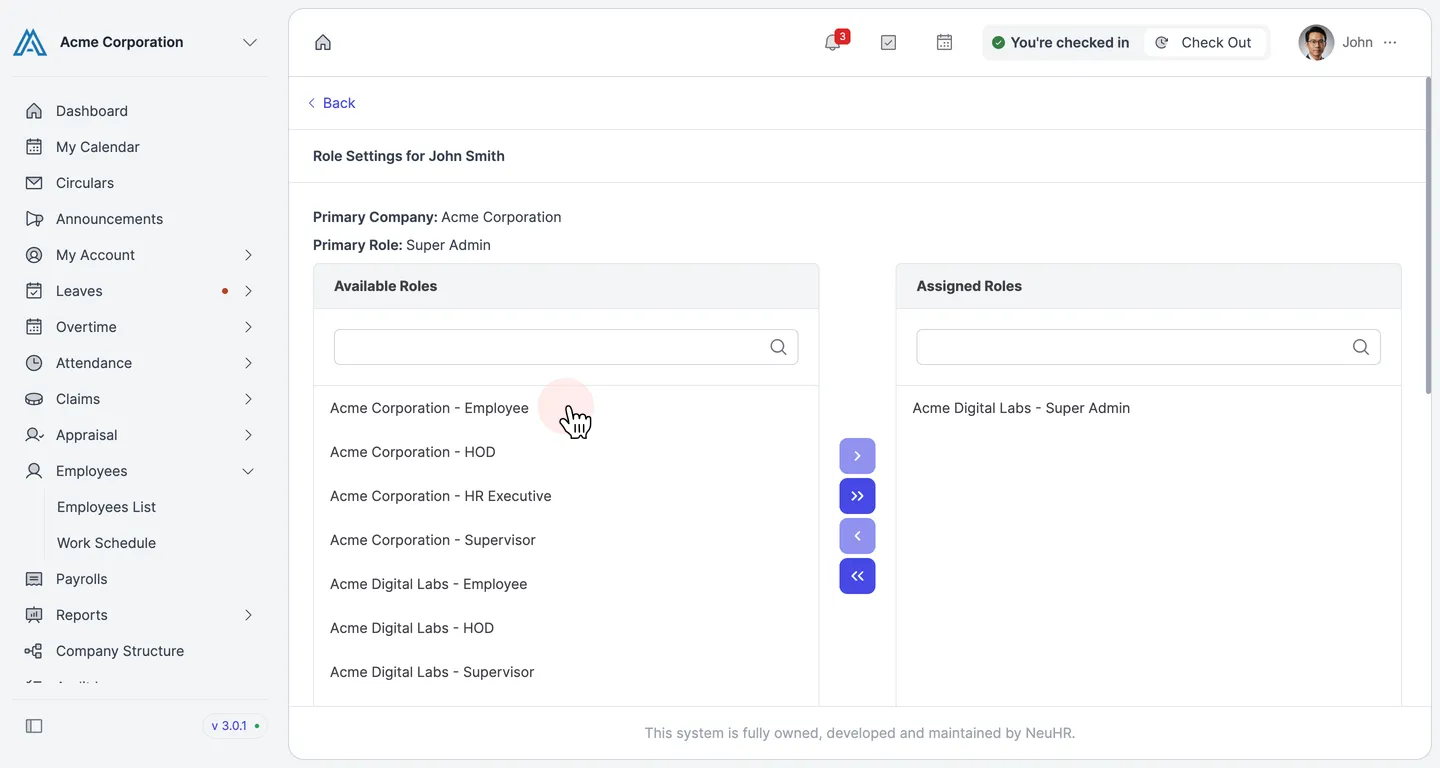Click the Dashboard house icon
This screenshot has width=1440, height=768.
tap(34, 111)
